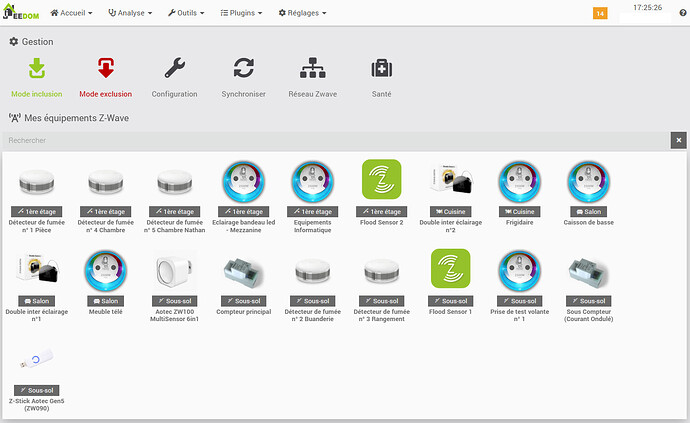Focus the Rechercher search field
Viewport: 690px width, 423px height.
[336, 140]
